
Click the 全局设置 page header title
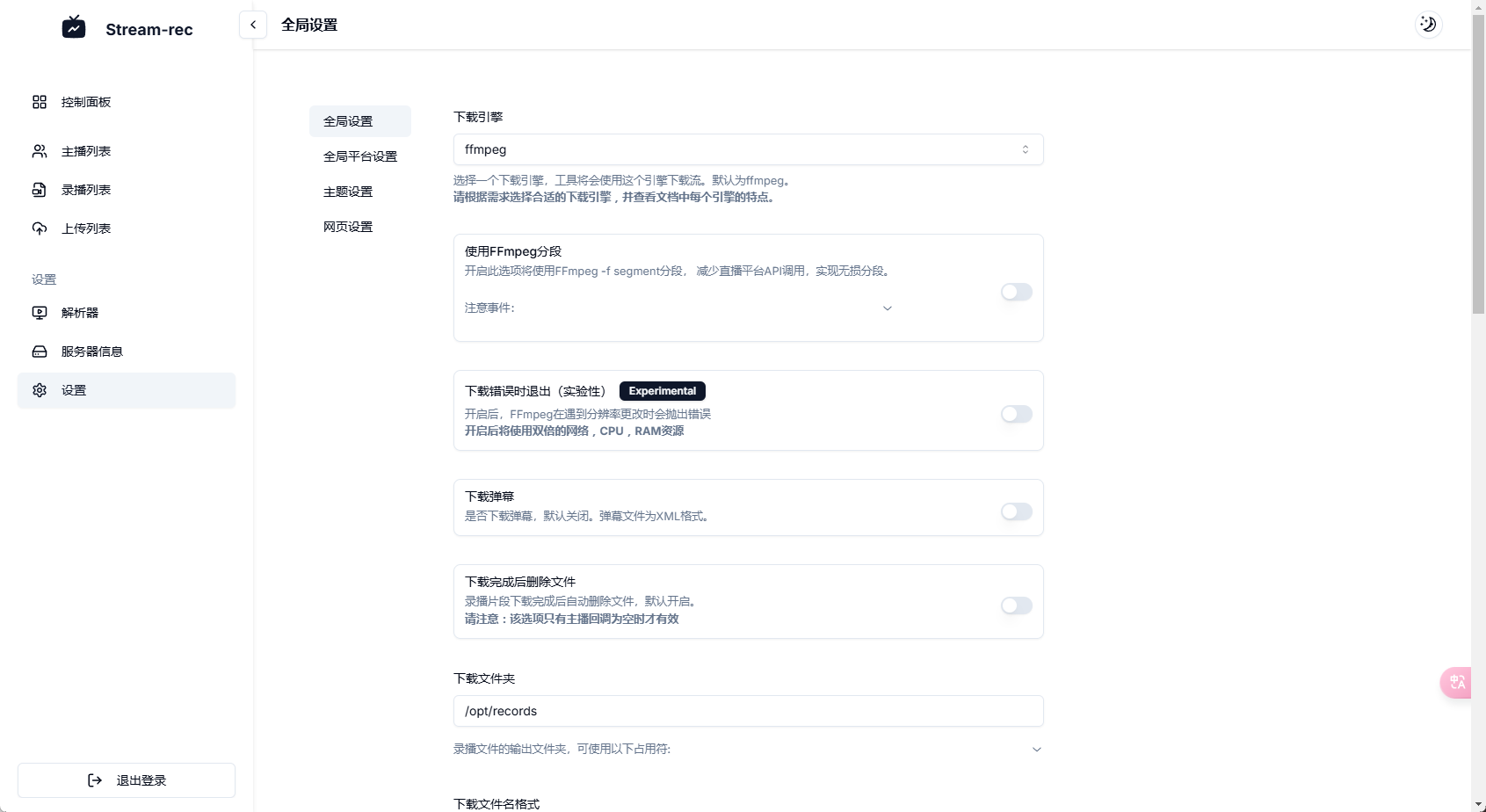pos(309,25)
